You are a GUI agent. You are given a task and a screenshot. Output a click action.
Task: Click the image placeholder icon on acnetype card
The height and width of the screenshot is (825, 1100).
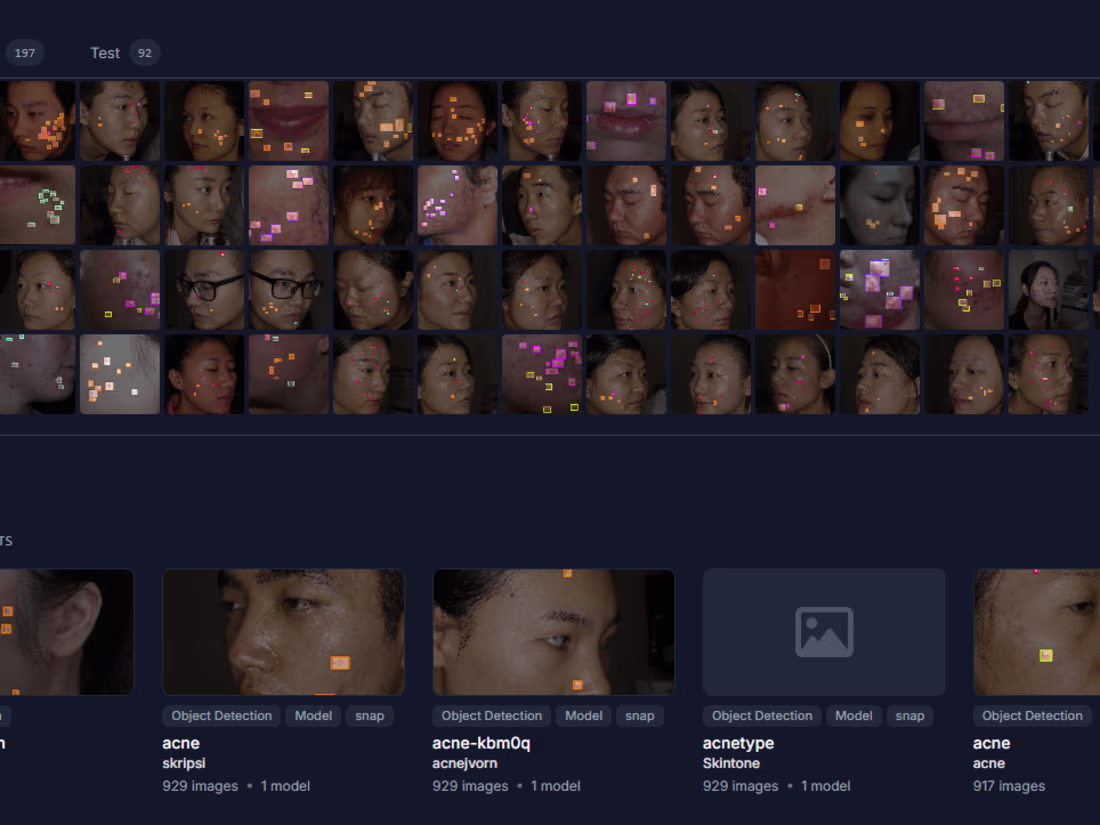point(823,631)
